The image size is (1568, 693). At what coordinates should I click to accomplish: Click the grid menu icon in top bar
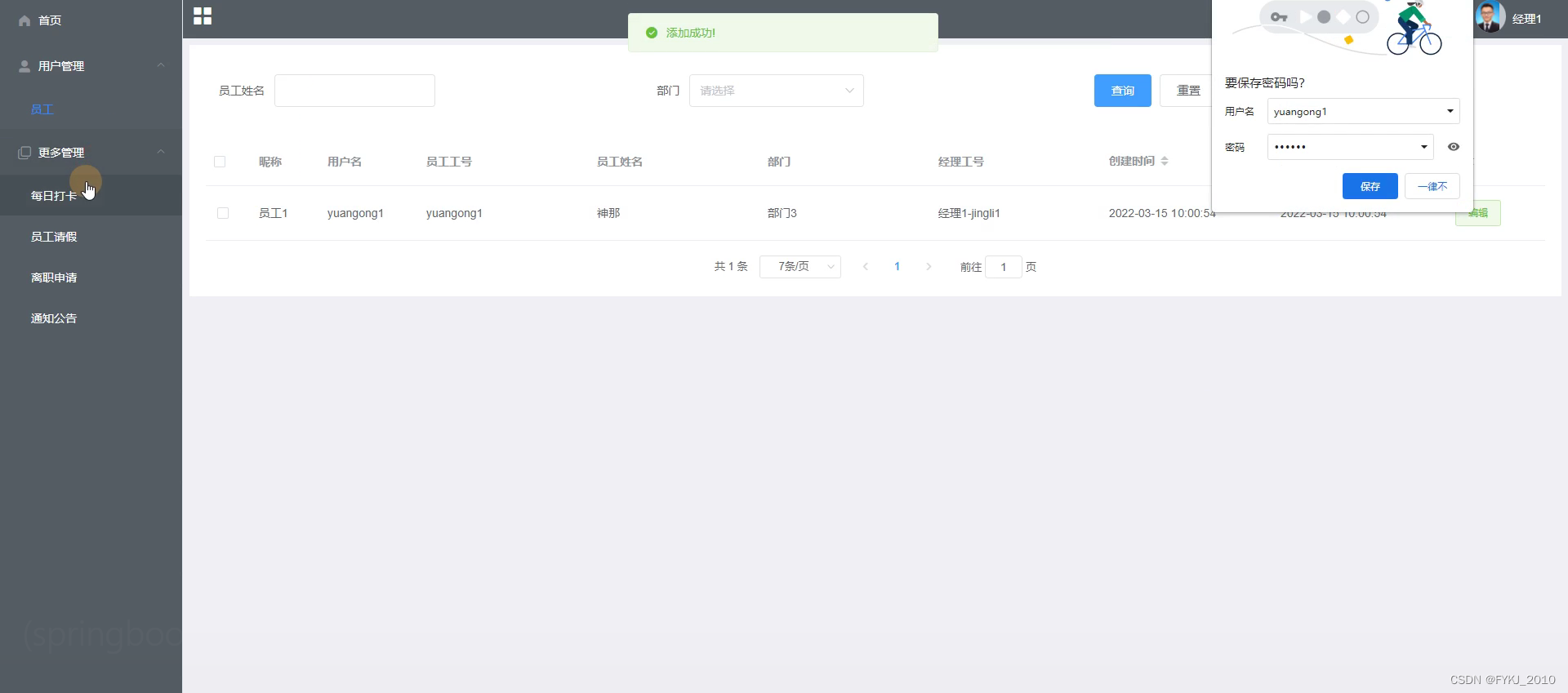point(203,16)
